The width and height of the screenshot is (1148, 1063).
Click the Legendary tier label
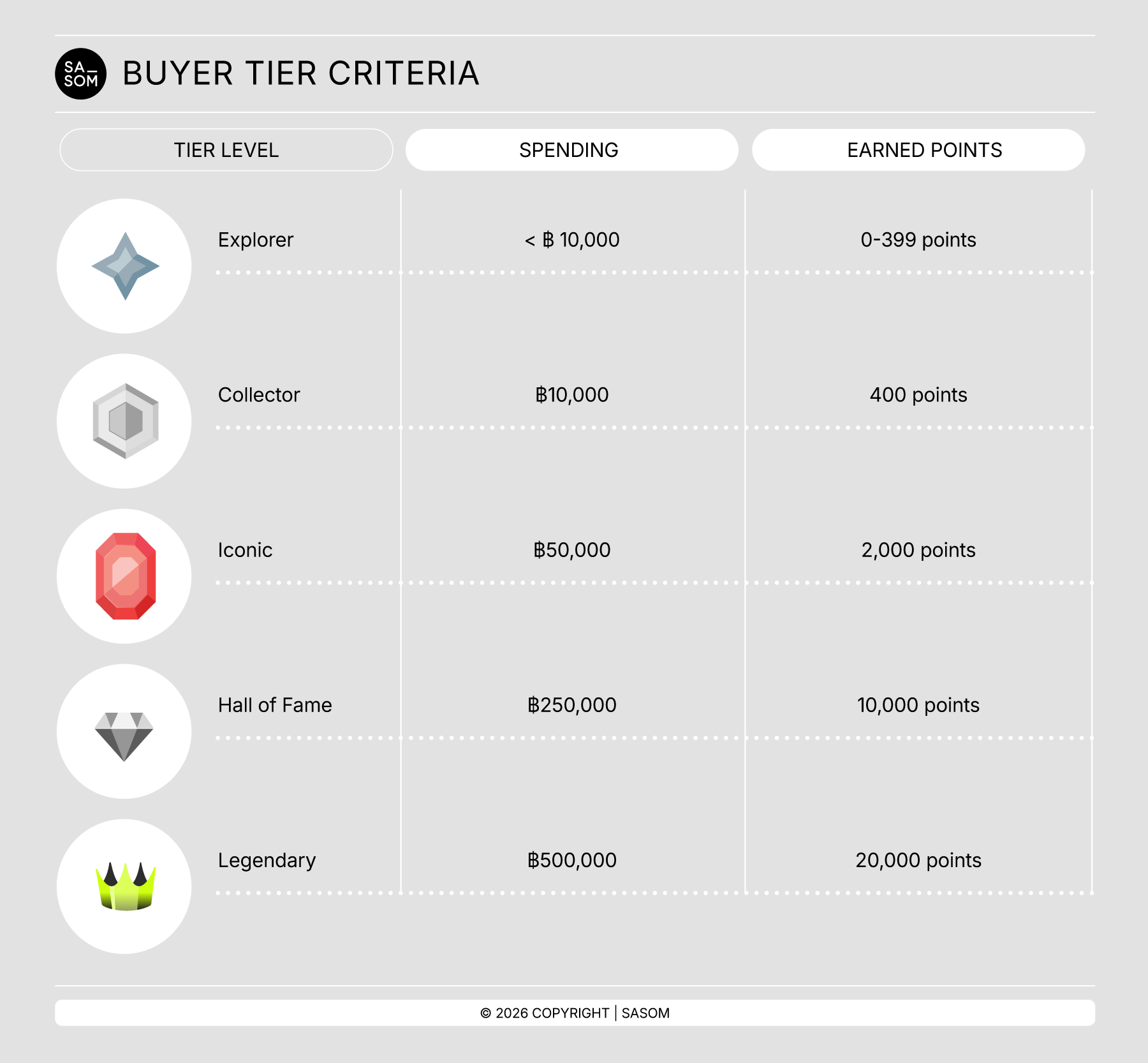point(267,860)
